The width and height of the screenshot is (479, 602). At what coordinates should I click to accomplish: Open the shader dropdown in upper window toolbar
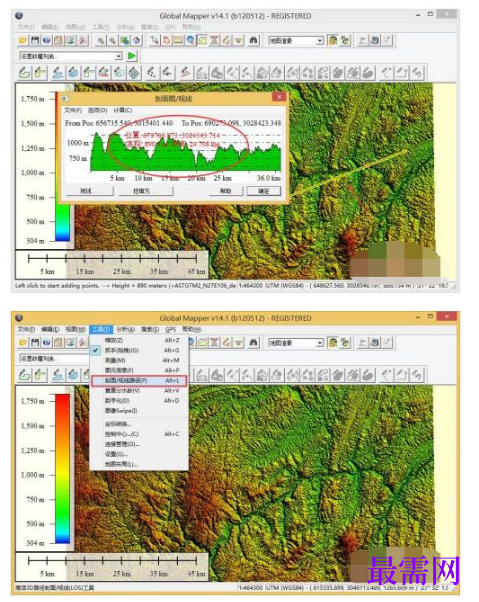296,41
